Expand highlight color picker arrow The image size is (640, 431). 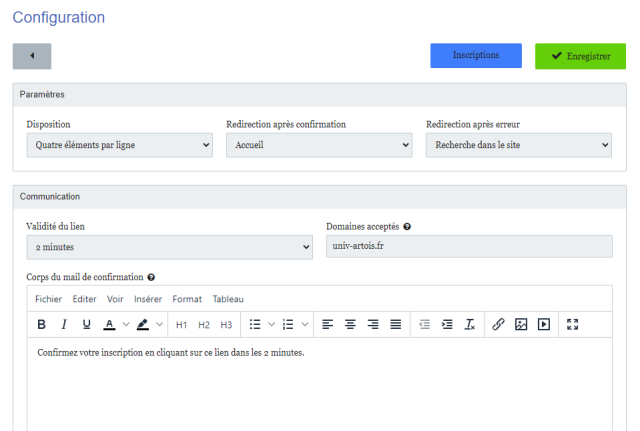159,324
